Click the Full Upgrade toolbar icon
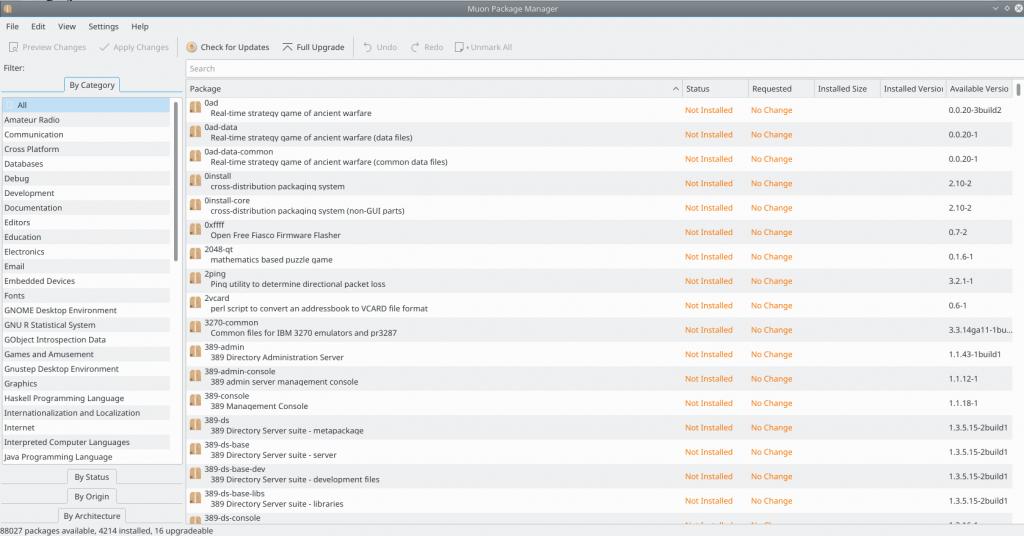The width and height of the screenshot is (1024, 536). 288,47
